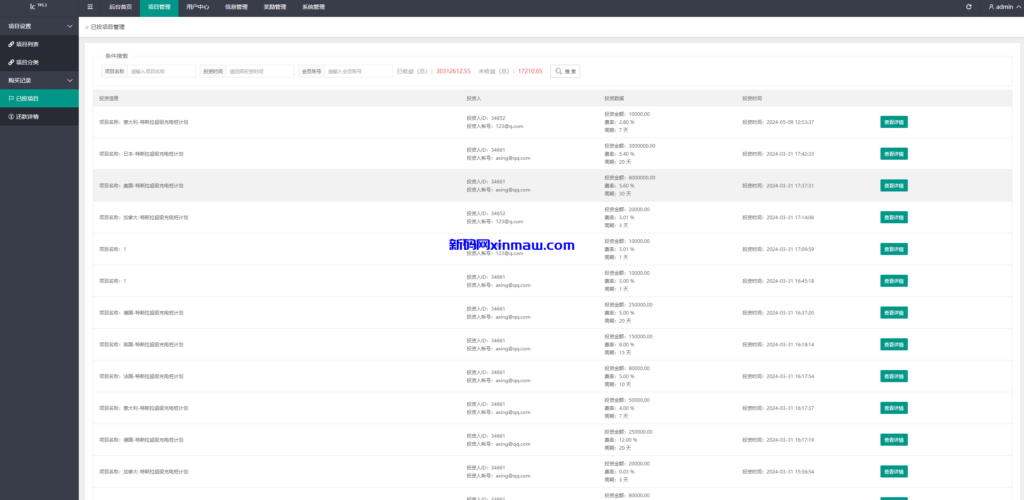Collapse the 购买记录 sidebar group

coord(69,80)
